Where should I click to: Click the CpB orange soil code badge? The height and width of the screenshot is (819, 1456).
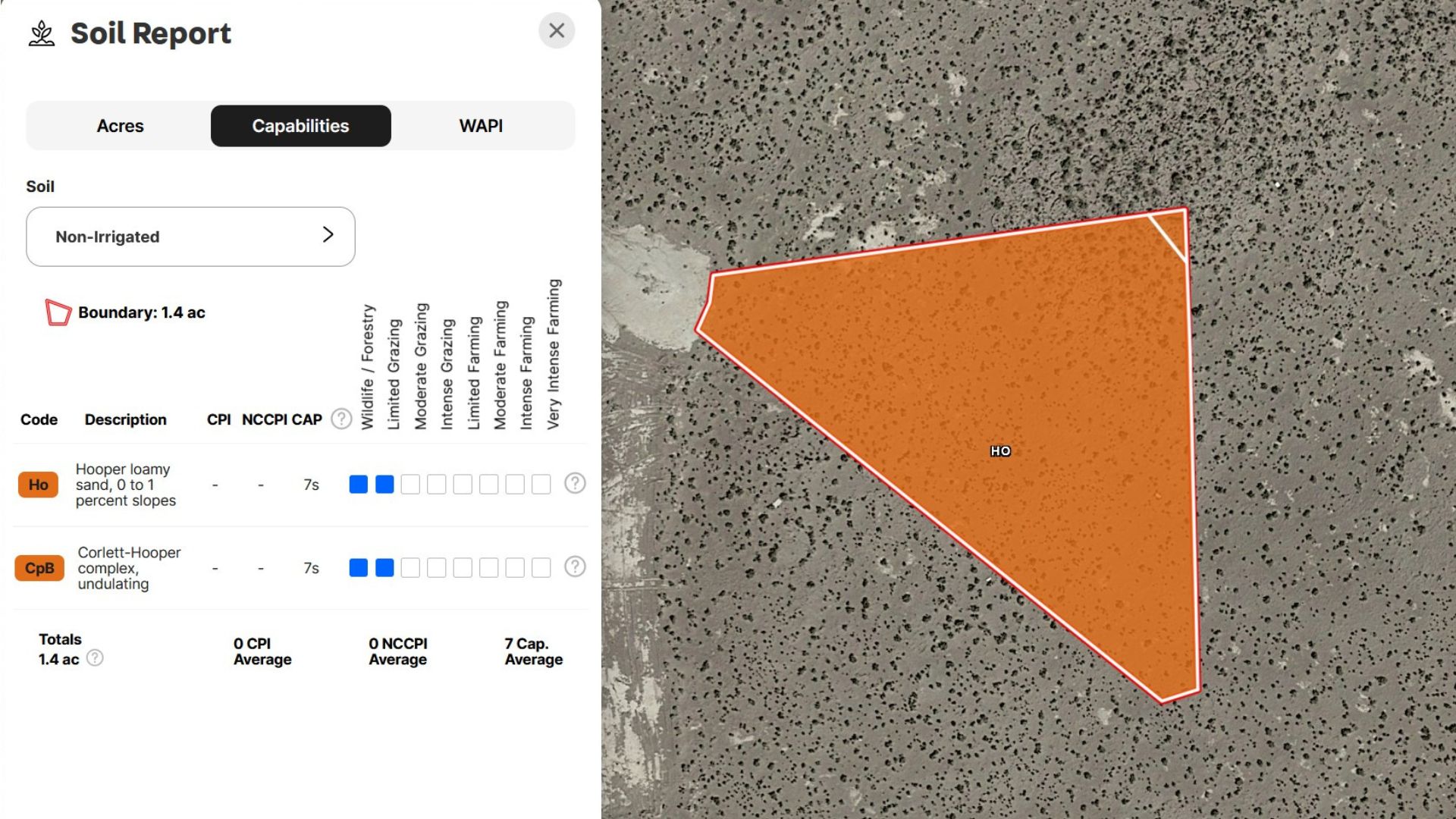(x=39, y=569)
